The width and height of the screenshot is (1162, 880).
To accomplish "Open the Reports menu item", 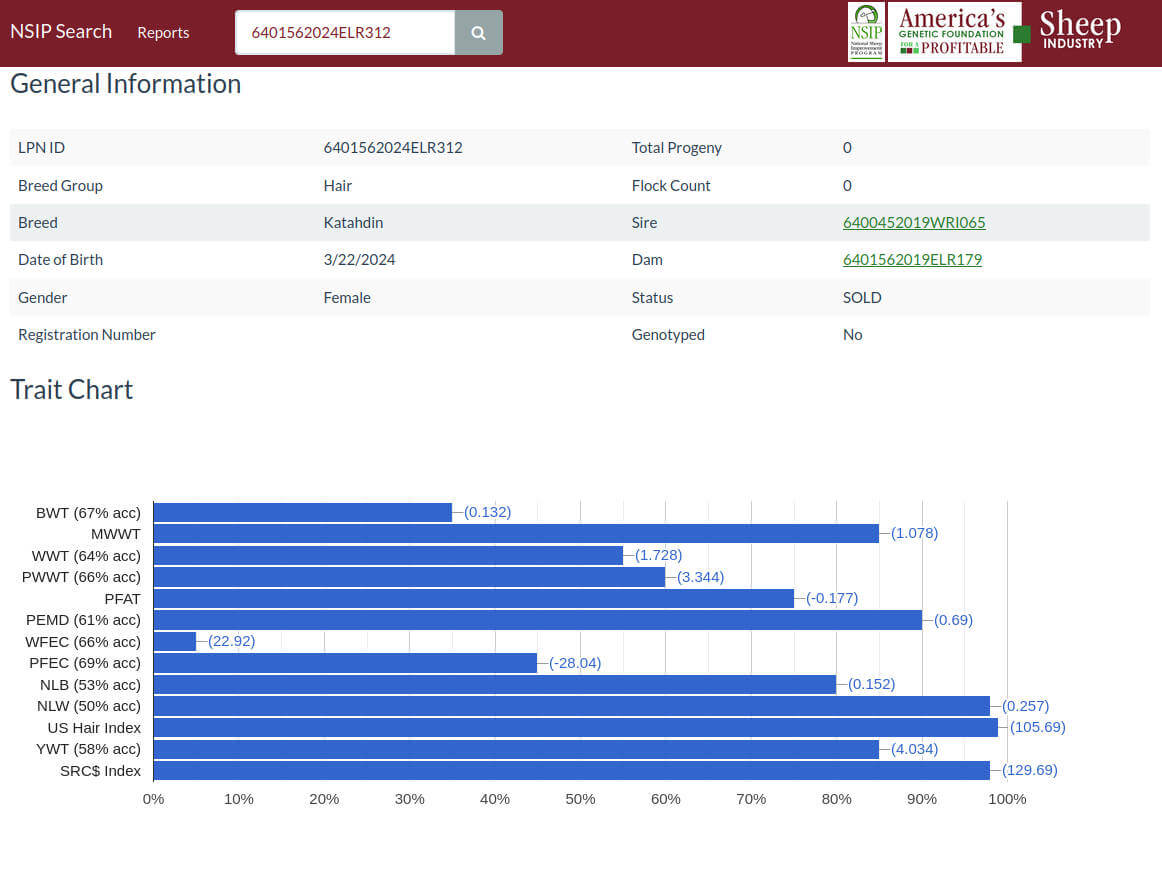I will 163,33.
